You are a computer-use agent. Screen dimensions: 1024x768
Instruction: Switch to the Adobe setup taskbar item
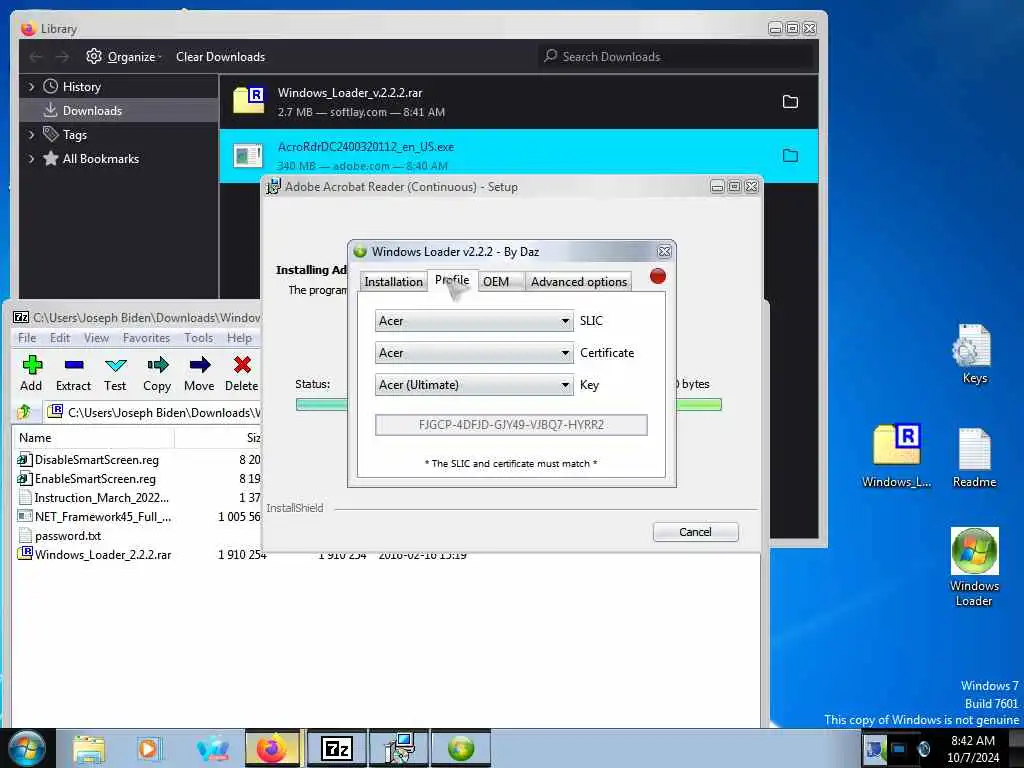tap(398, 748)
